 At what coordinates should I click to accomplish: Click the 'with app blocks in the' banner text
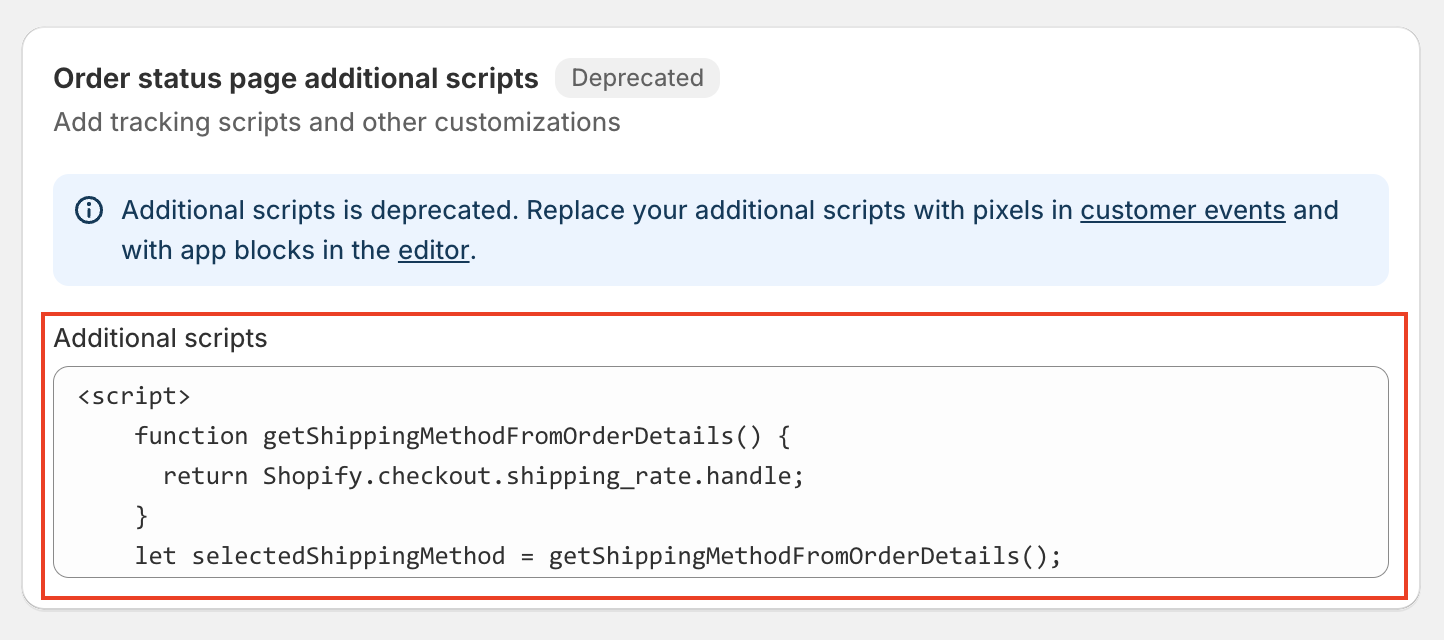pyautogui.click(x=255, y=250)
